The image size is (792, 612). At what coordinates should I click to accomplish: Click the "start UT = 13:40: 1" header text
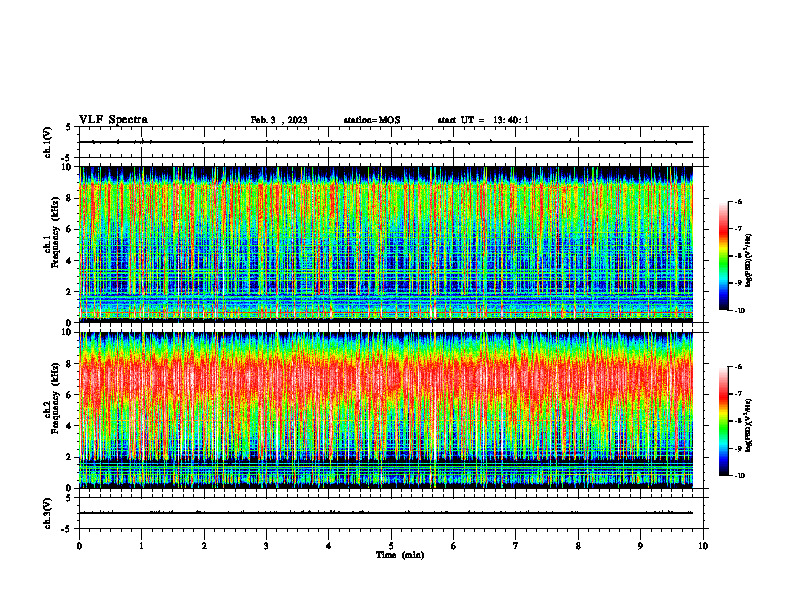(483, 120)
